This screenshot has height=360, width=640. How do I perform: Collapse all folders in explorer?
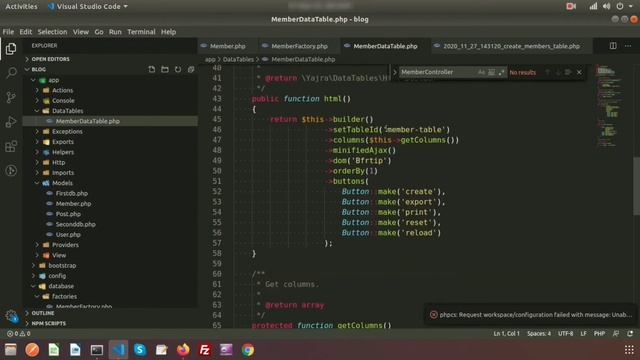[x=191, y=69]
